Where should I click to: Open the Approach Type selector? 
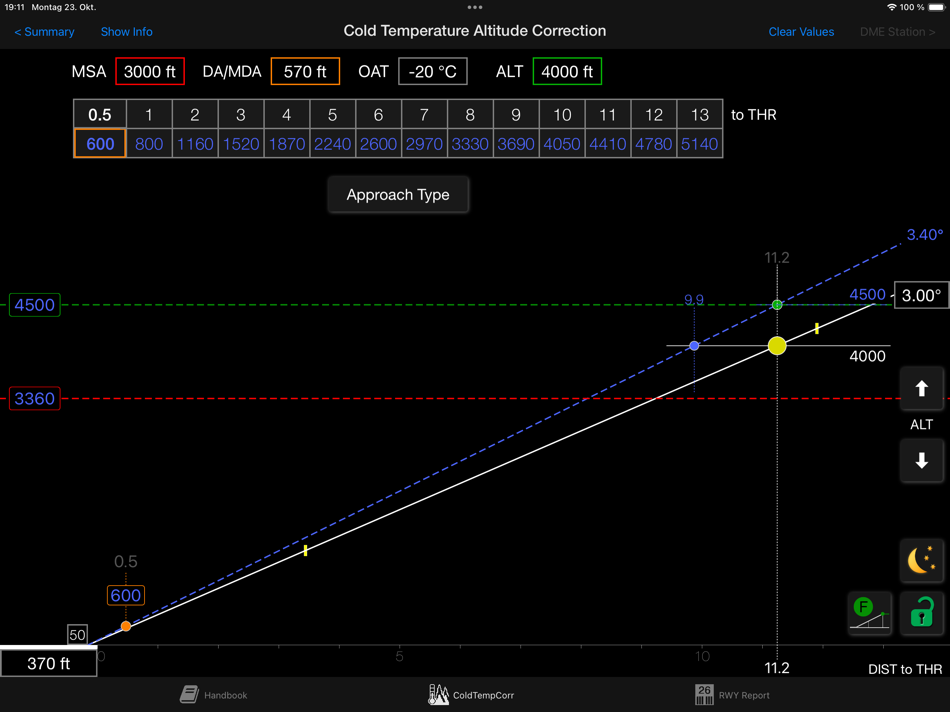point(398,195)
